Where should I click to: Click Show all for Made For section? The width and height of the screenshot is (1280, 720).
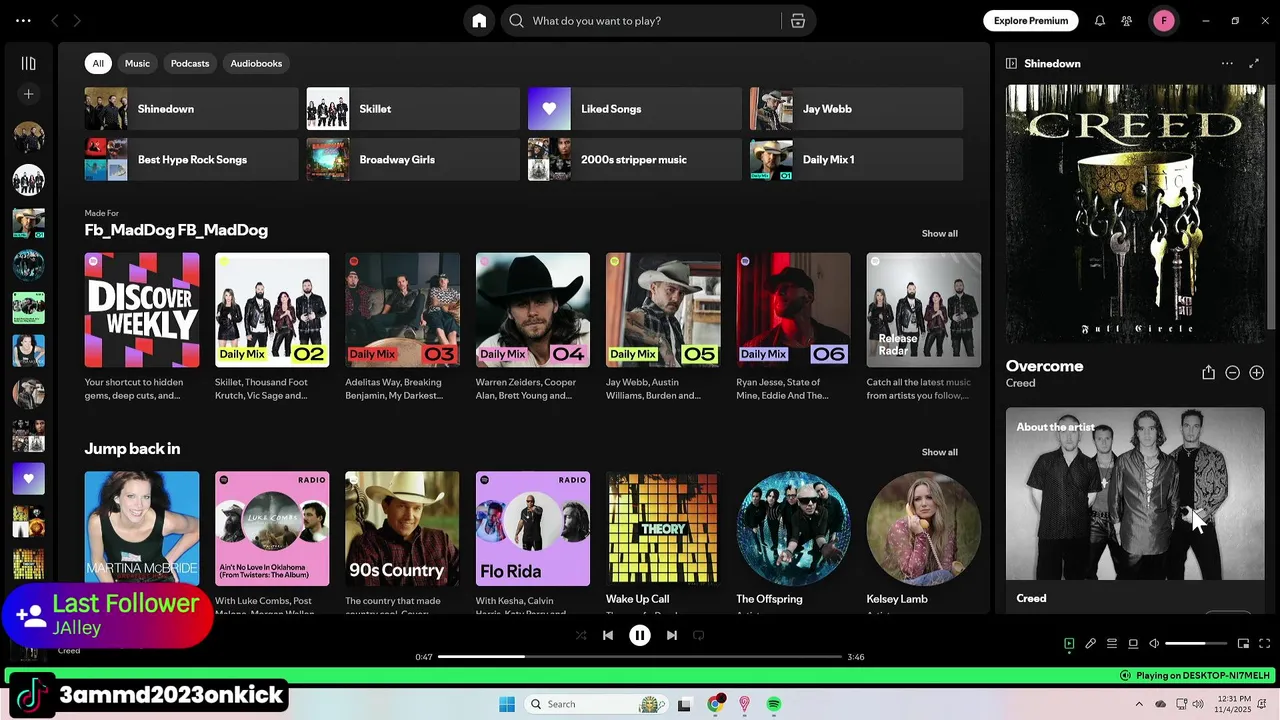(x=939, y=233)
